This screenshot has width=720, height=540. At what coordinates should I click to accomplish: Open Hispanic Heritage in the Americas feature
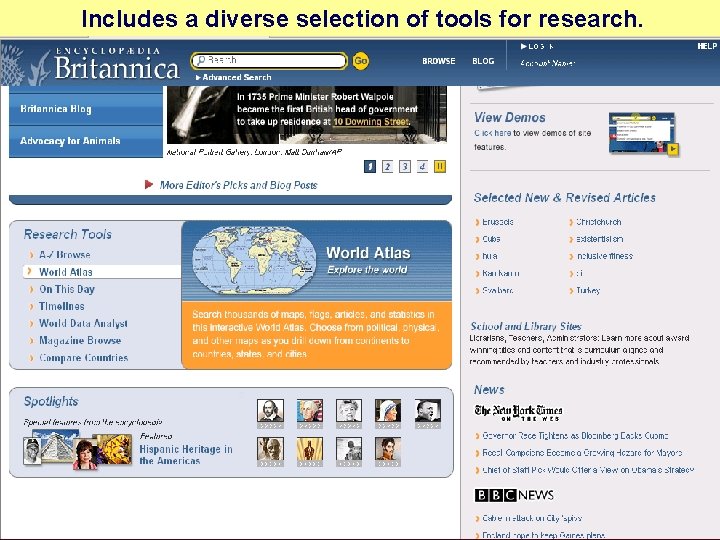(x=186, y=455)
